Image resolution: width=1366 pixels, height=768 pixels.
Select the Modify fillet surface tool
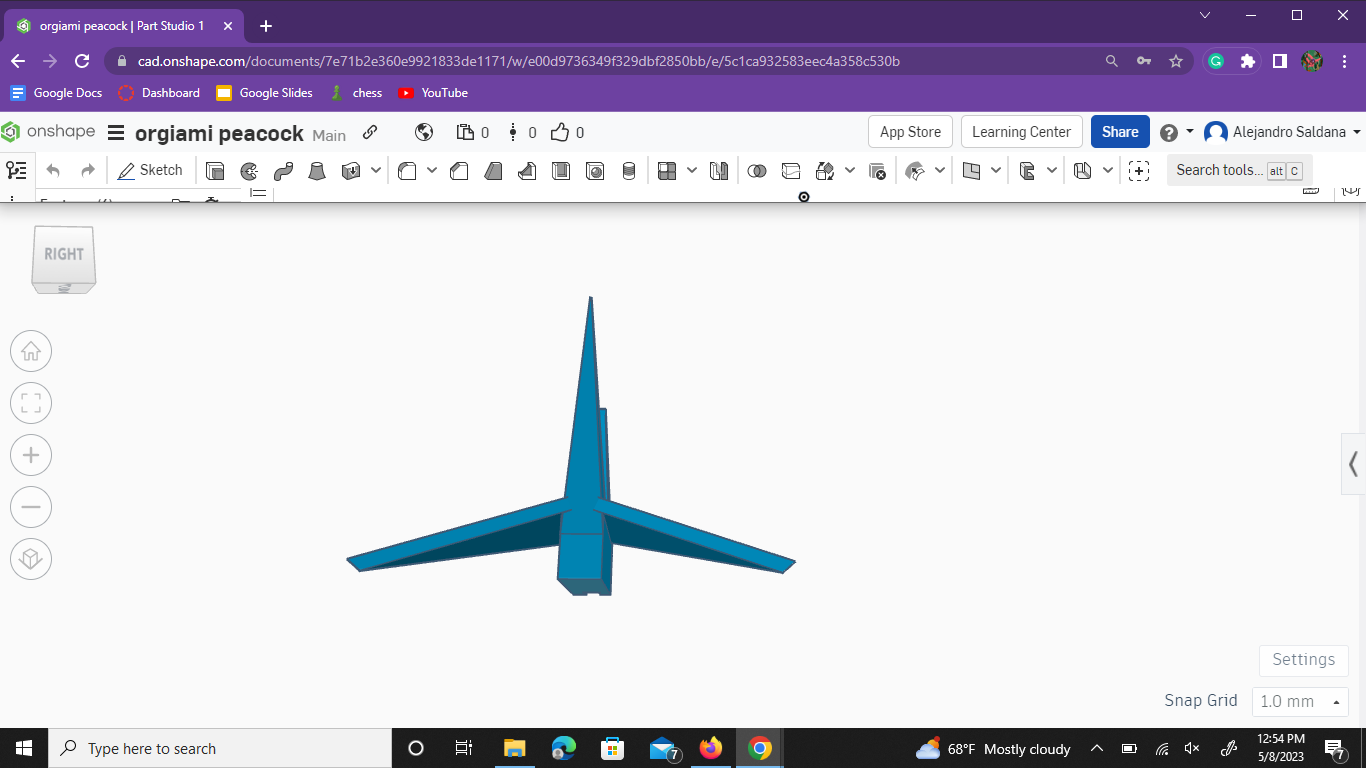(x=915, y=171)
